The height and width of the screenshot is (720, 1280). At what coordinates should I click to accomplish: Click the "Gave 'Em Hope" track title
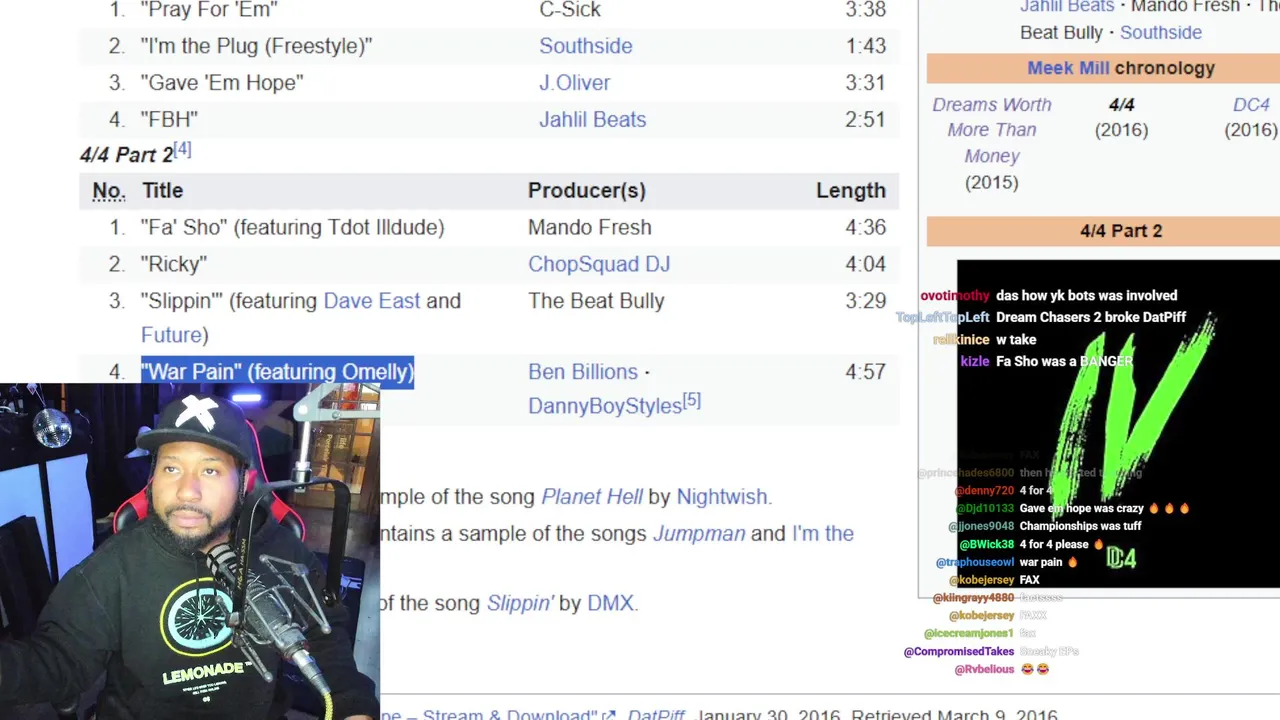222,83
